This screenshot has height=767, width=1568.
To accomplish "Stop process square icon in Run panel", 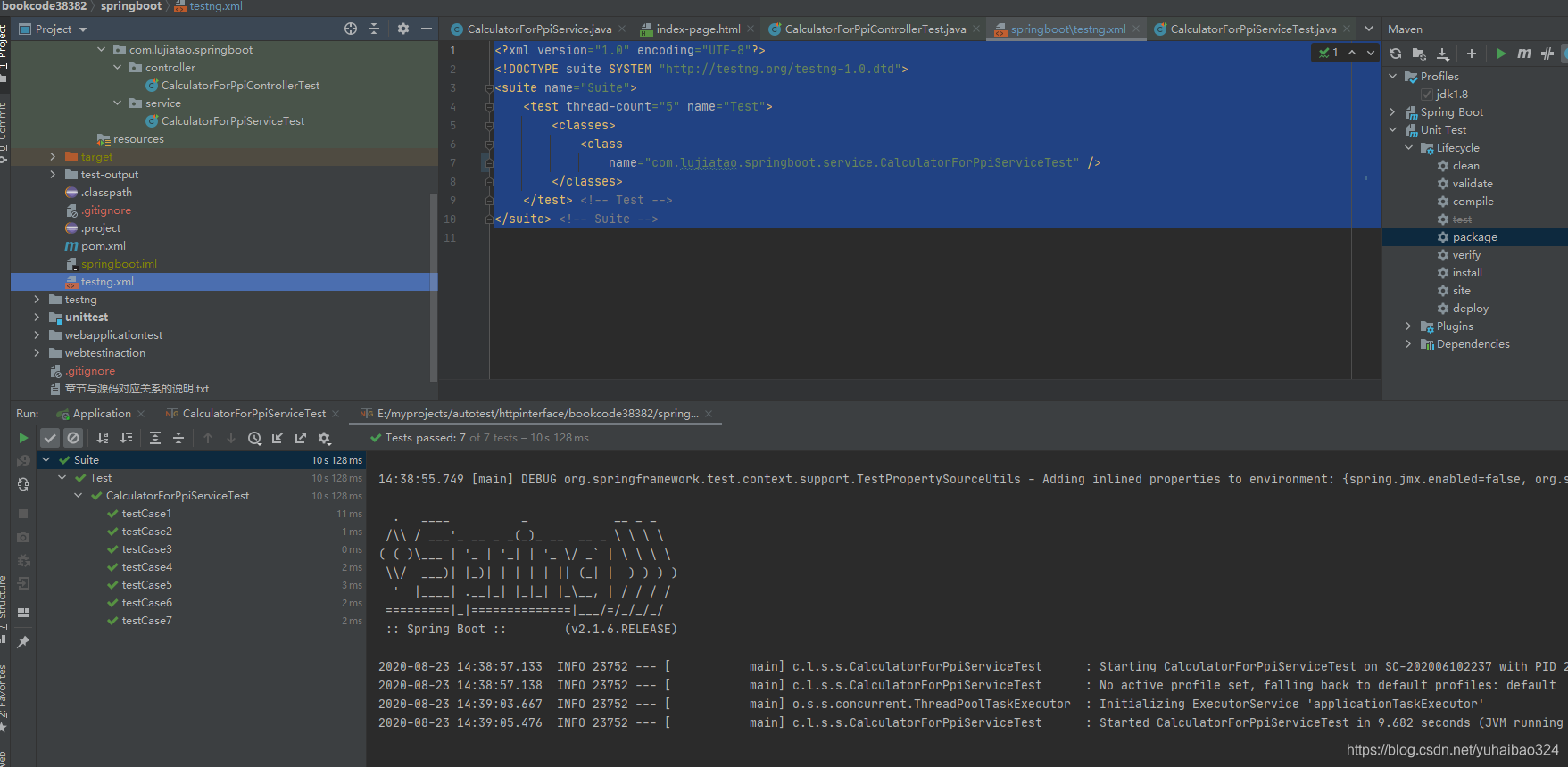I will (23, 514).
